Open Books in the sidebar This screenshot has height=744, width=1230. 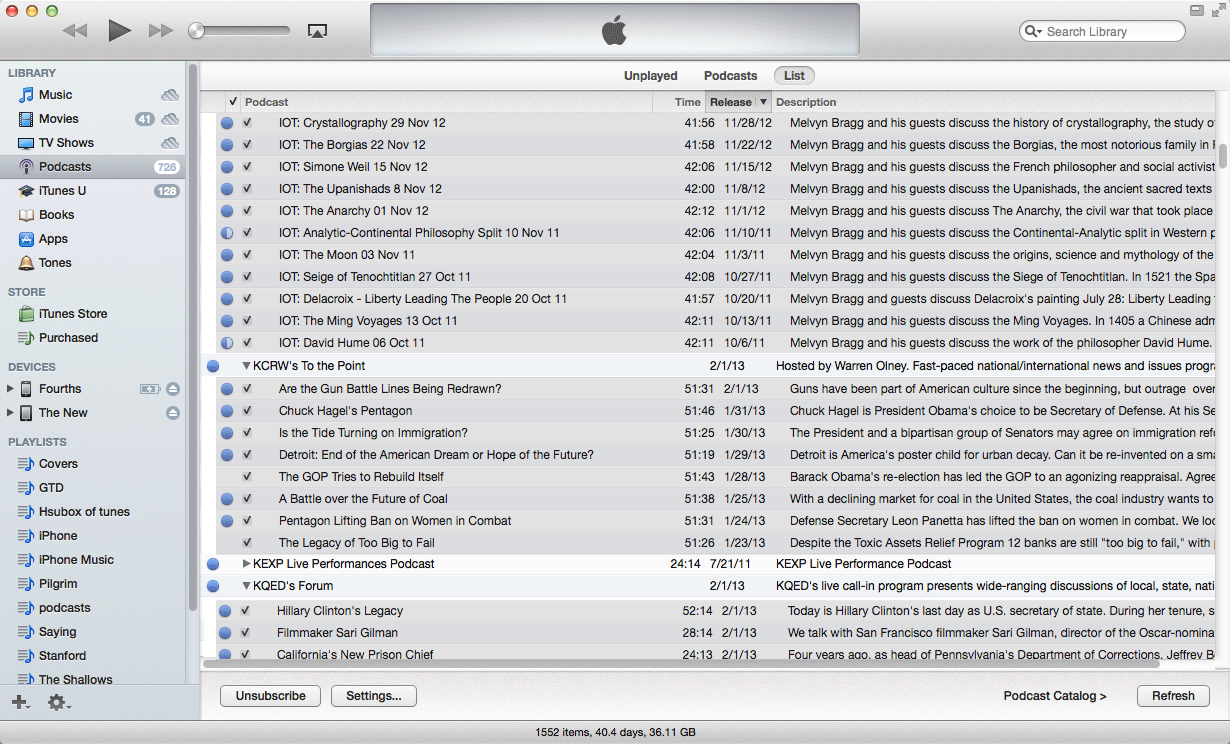click(x=57, y=215)
